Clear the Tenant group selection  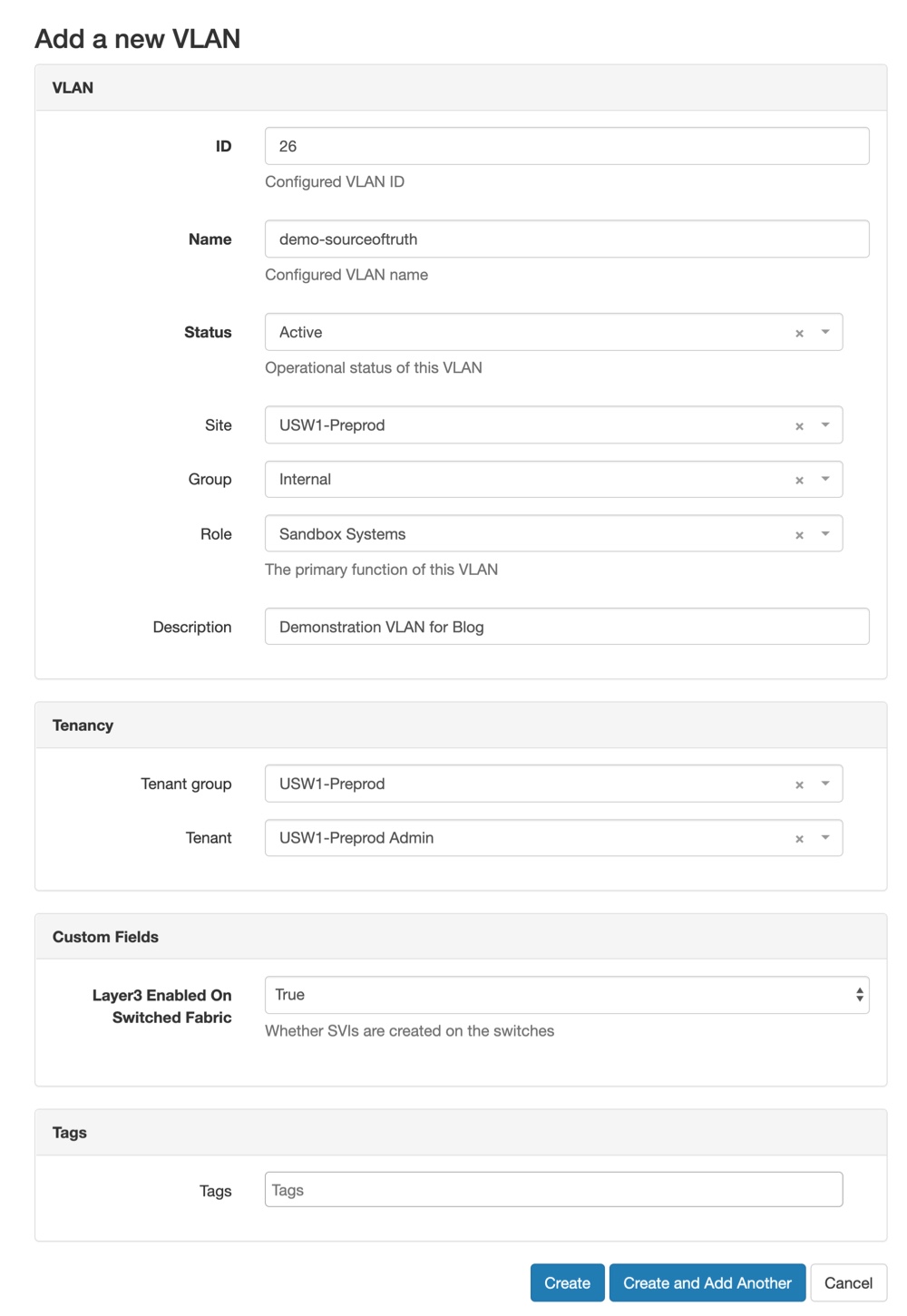(799, 785)
